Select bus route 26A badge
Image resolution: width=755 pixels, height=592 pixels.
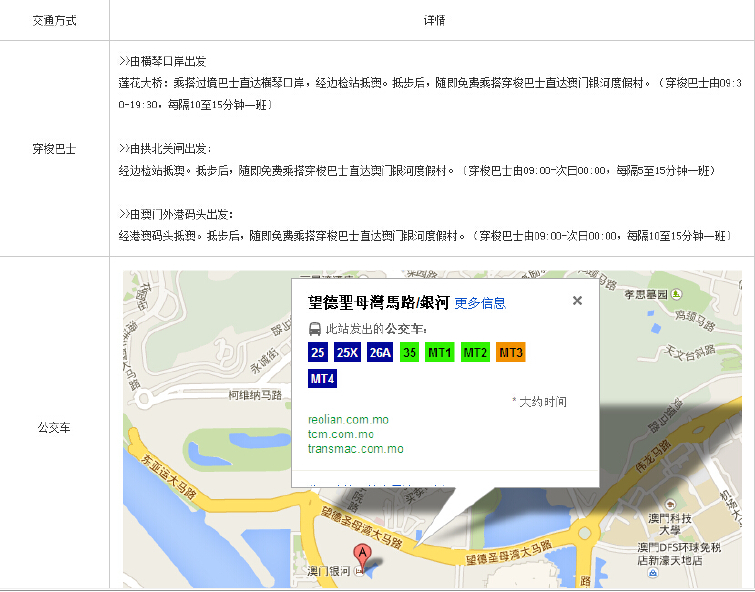pos(380,352)
